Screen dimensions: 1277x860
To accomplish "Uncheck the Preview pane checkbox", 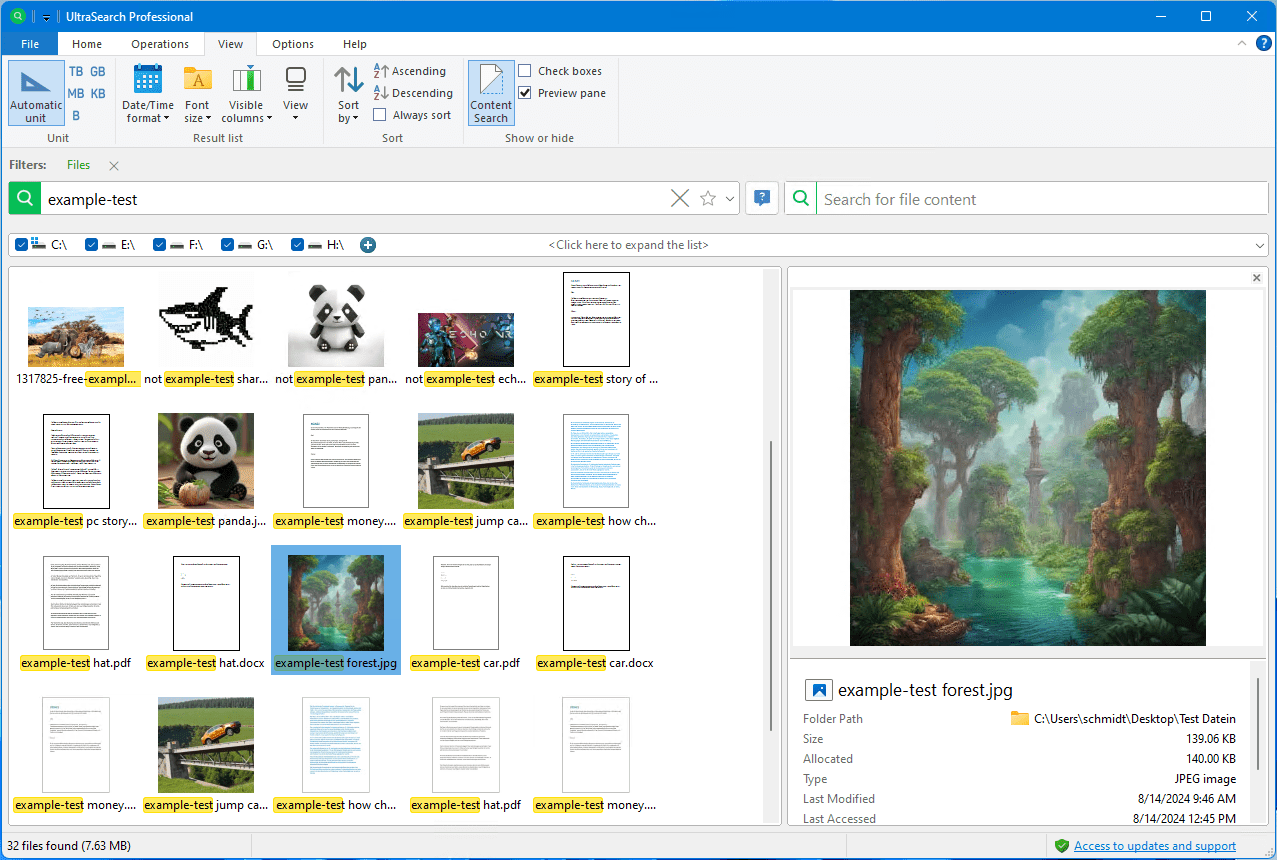I will click(525, 93).
